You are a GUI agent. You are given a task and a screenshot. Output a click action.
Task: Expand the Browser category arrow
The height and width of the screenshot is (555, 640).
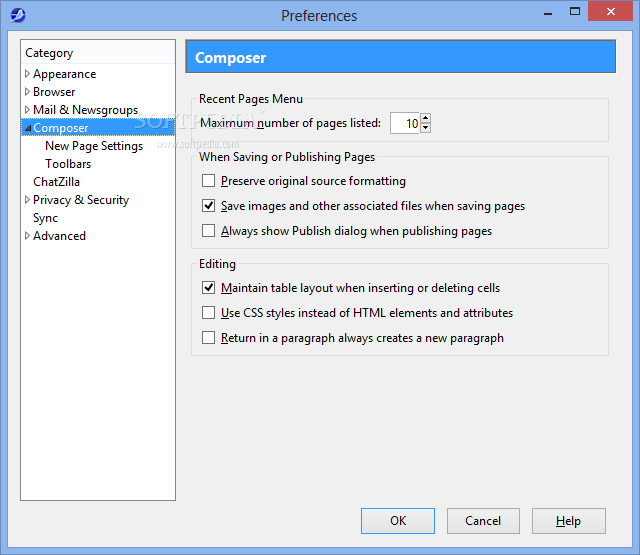[x=27, y=92]
